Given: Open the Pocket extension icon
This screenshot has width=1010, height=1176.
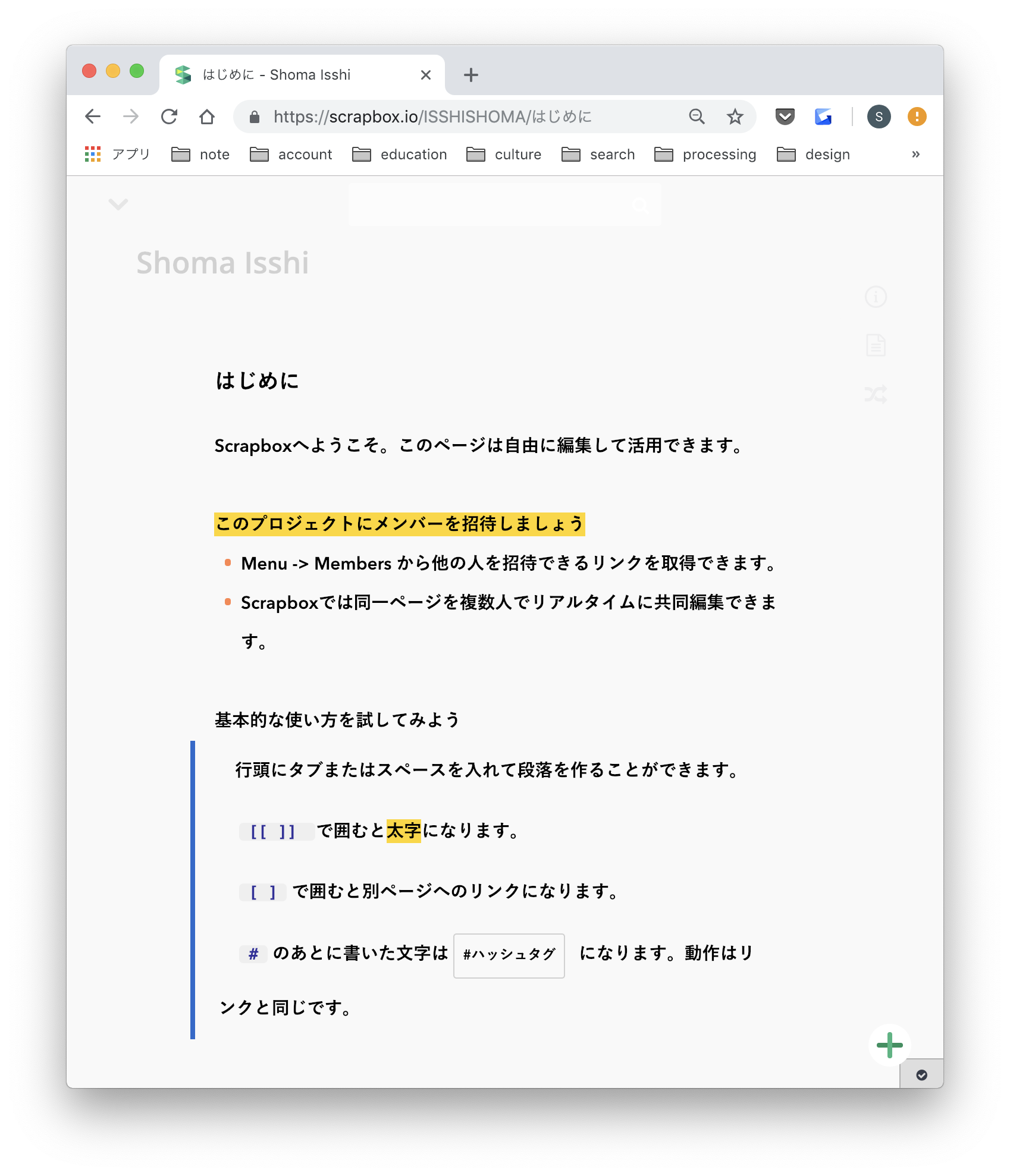Looking at the screenshot, I should pos(785,117).
